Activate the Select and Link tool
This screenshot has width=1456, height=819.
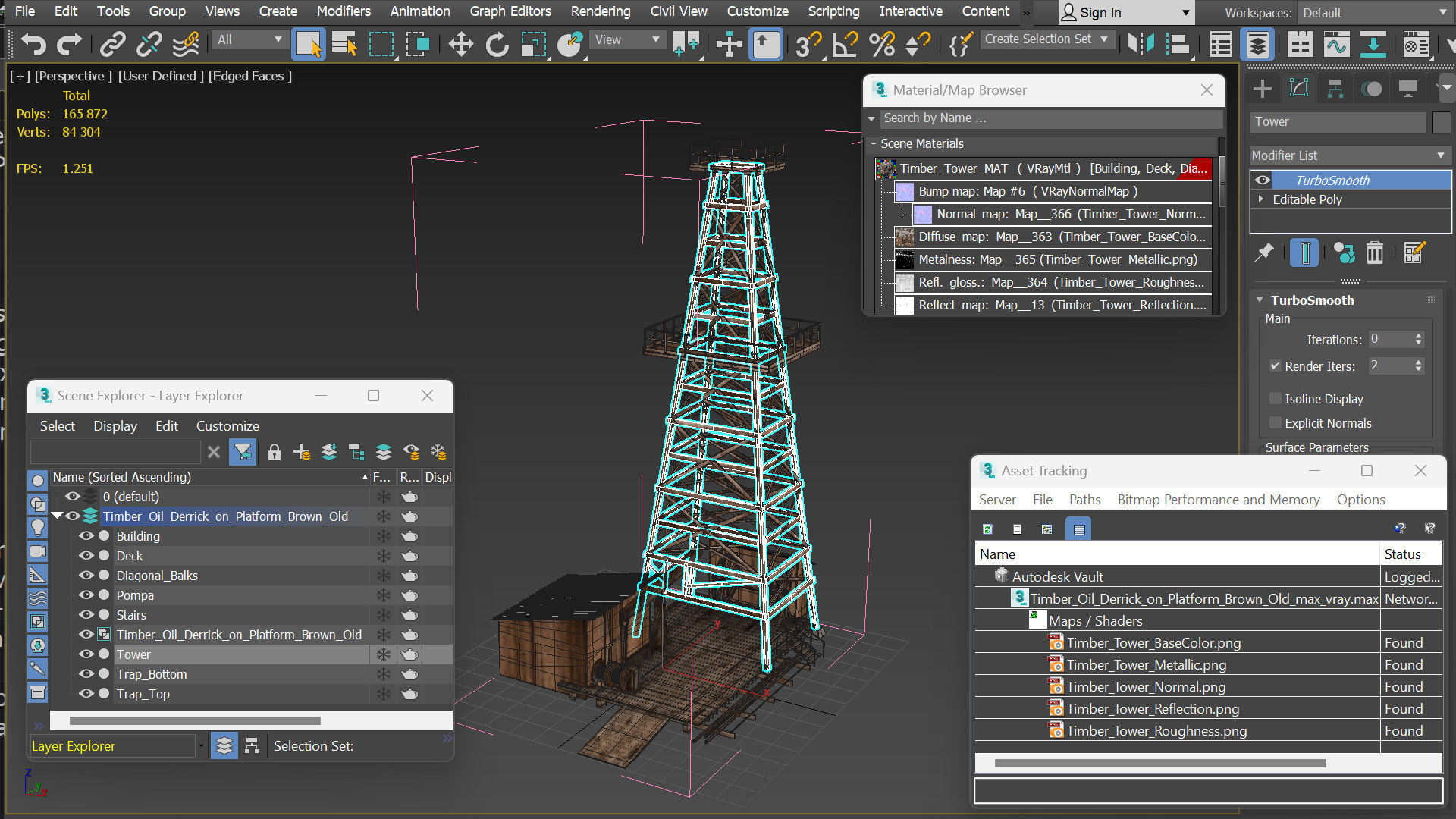pos(113,44)
